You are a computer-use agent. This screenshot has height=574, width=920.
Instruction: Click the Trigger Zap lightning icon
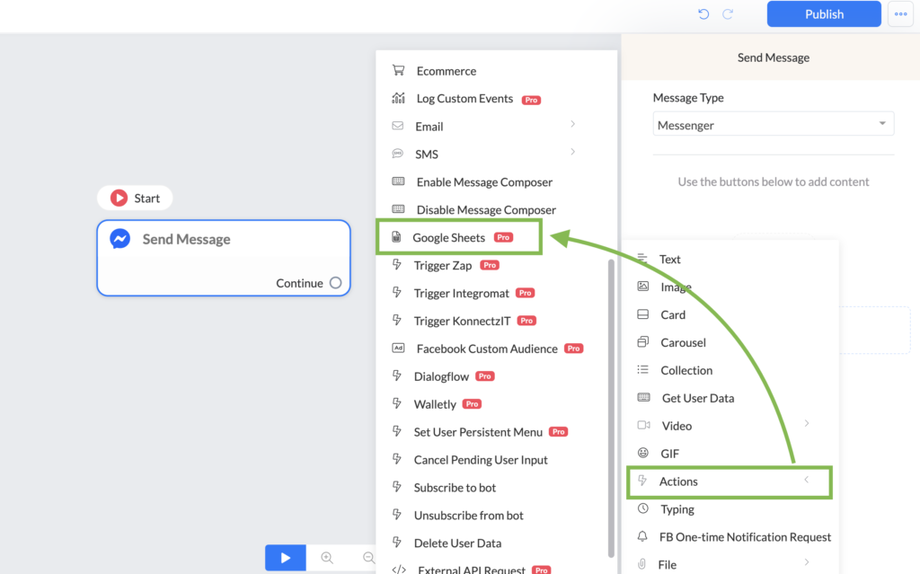click(397, 265)
